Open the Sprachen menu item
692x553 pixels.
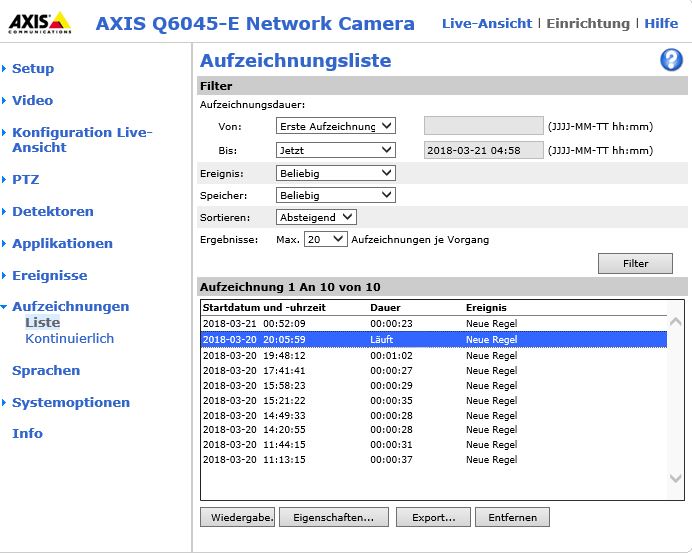click(46, 371)
